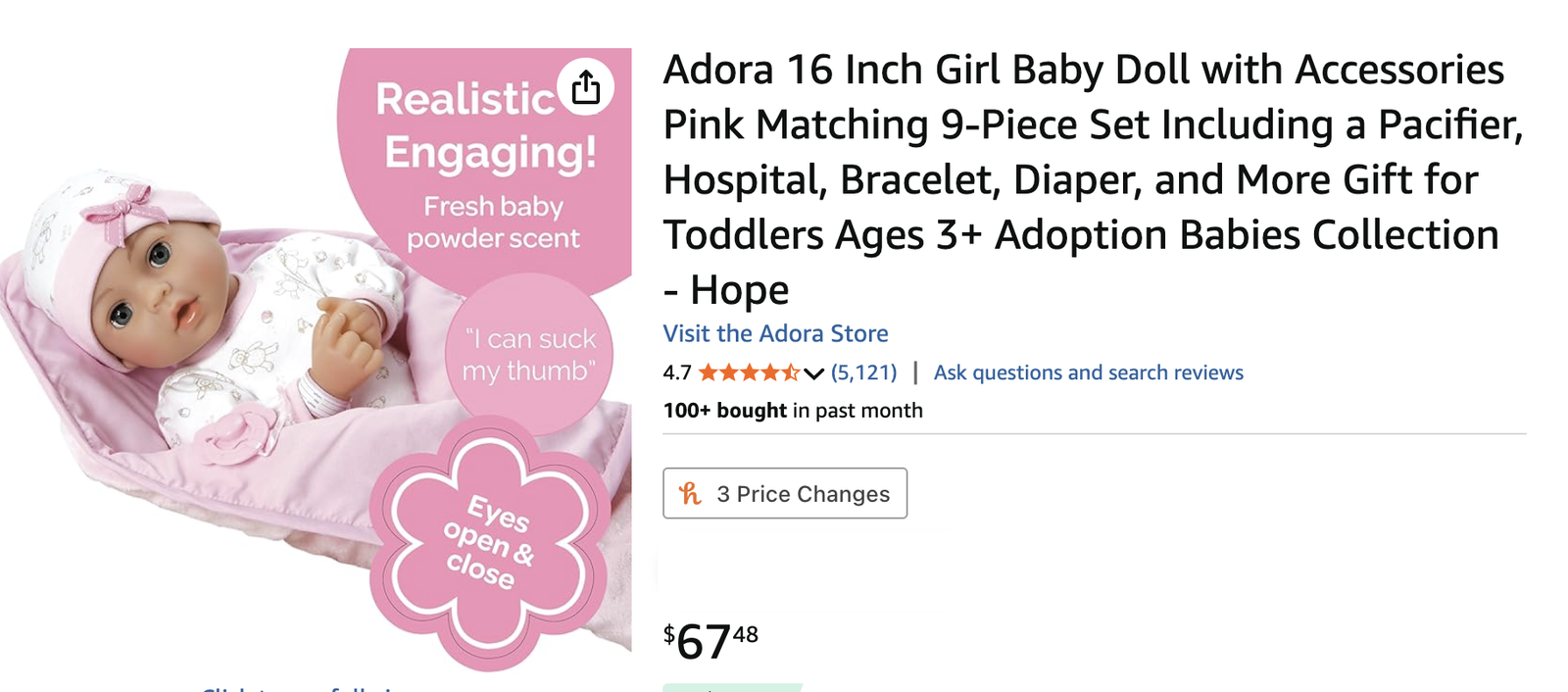Expand the rating breakdown chevron
Screen dimensions: 1568x692
pyautogui.click(x=813, y=373)
